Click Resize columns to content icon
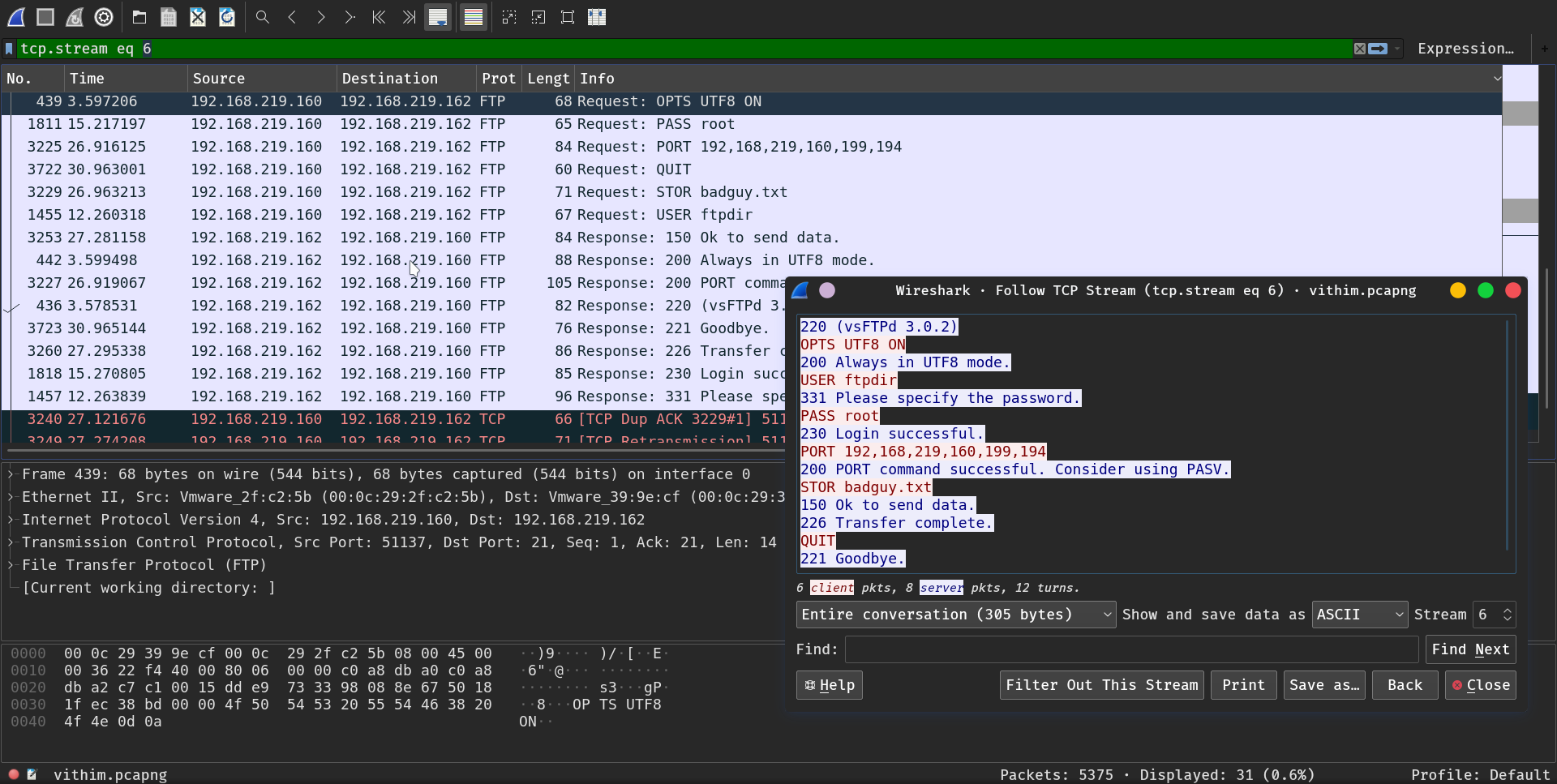 click(597, 17)
